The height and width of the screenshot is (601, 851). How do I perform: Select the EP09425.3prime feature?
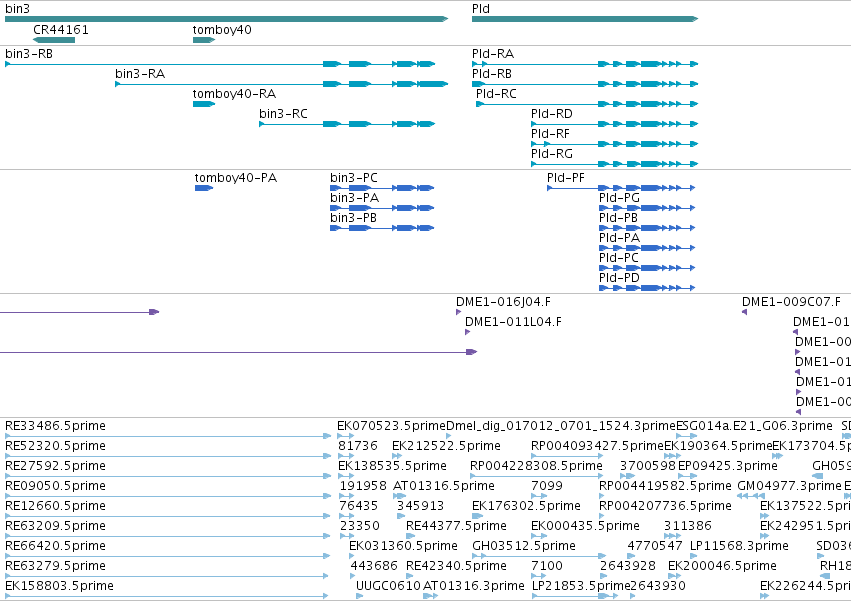coord(687,476)
